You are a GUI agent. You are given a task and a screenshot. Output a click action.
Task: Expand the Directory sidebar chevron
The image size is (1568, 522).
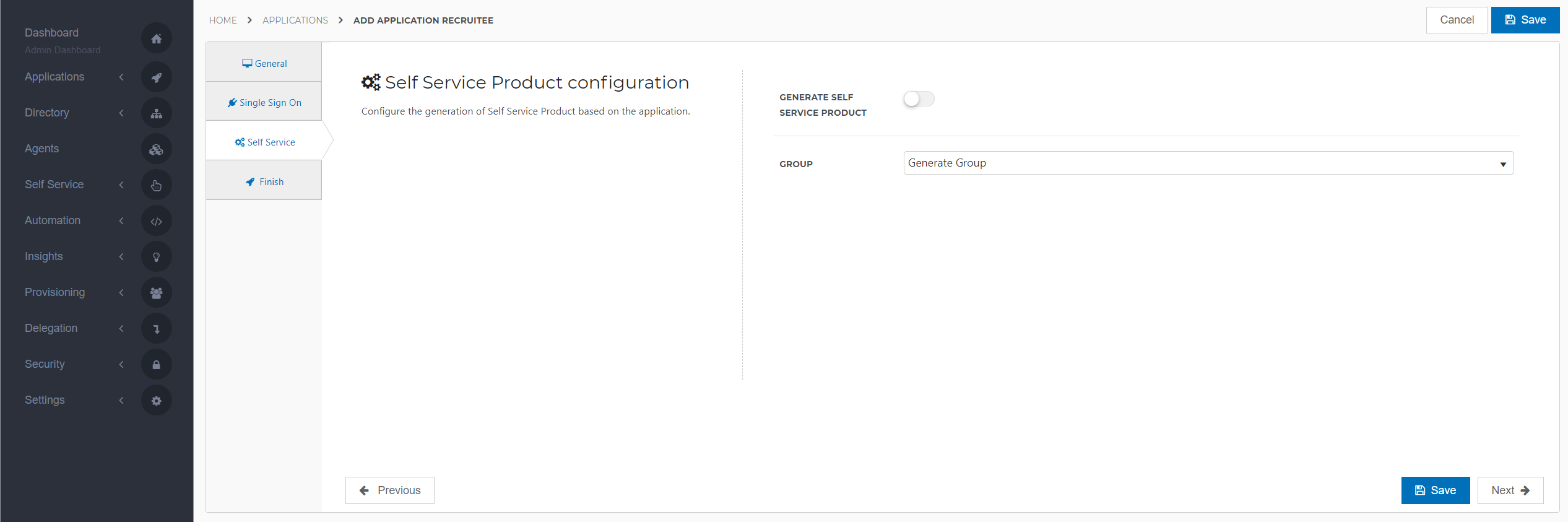click(121, 113)
